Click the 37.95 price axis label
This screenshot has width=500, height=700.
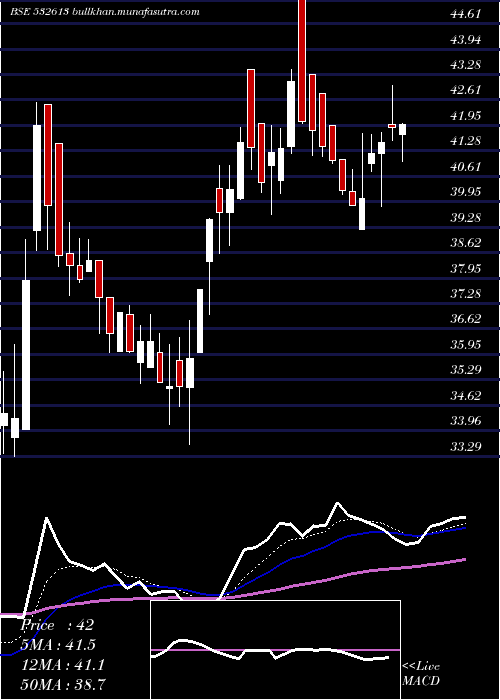point(466,268)
